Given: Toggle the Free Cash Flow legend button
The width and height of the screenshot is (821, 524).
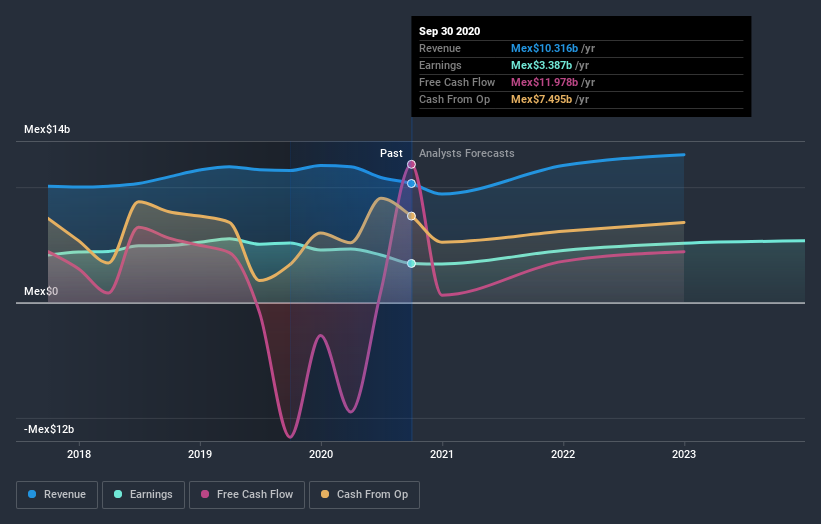Looking at the screenshot, I should [247, 495].
